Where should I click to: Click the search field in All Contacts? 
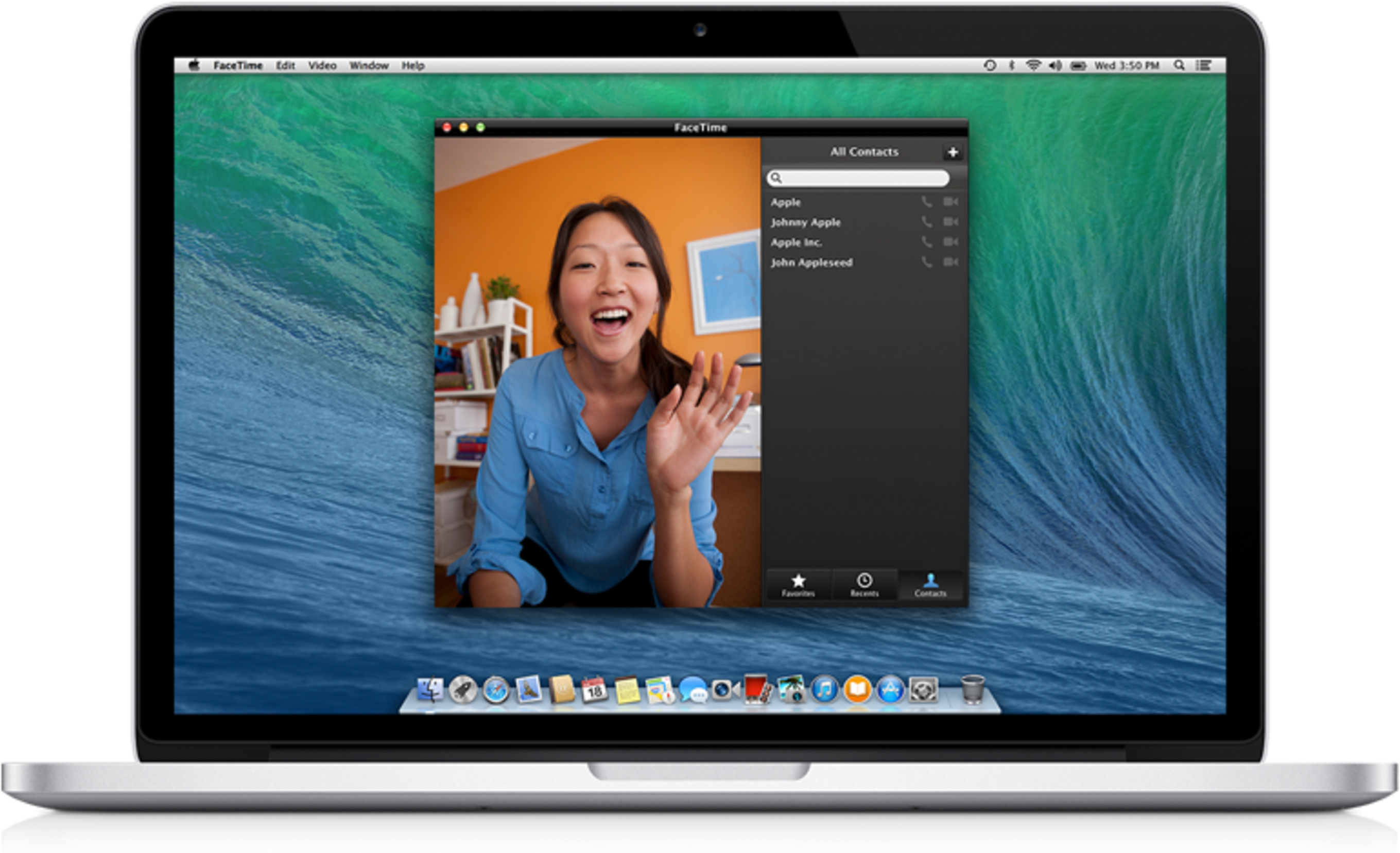click(857, 178)
